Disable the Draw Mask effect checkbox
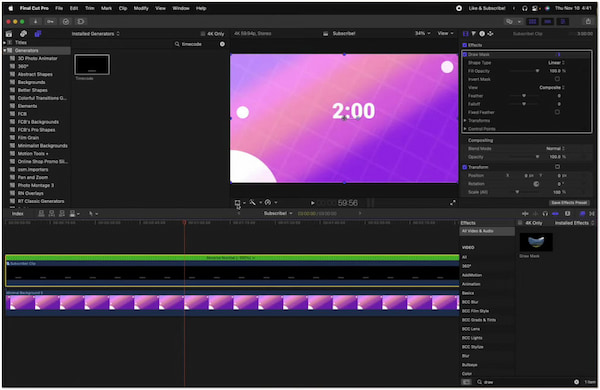Image resolution: width=600 pixels, height=390 pixels. (465, 55)
